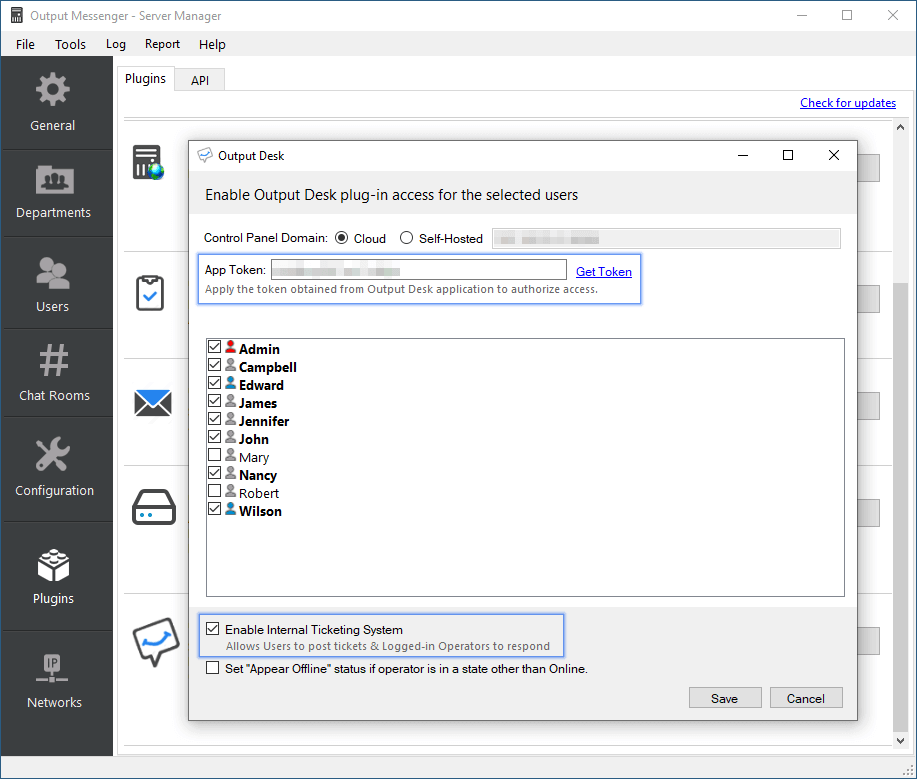Select the Jennifer user name
The image size is (917, 779).
coord(264,422)
